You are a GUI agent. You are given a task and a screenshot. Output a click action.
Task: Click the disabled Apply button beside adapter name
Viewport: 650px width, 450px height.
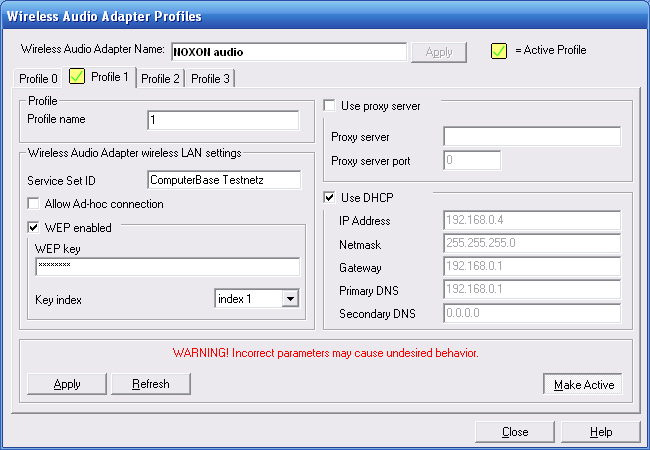pos(439,52)
